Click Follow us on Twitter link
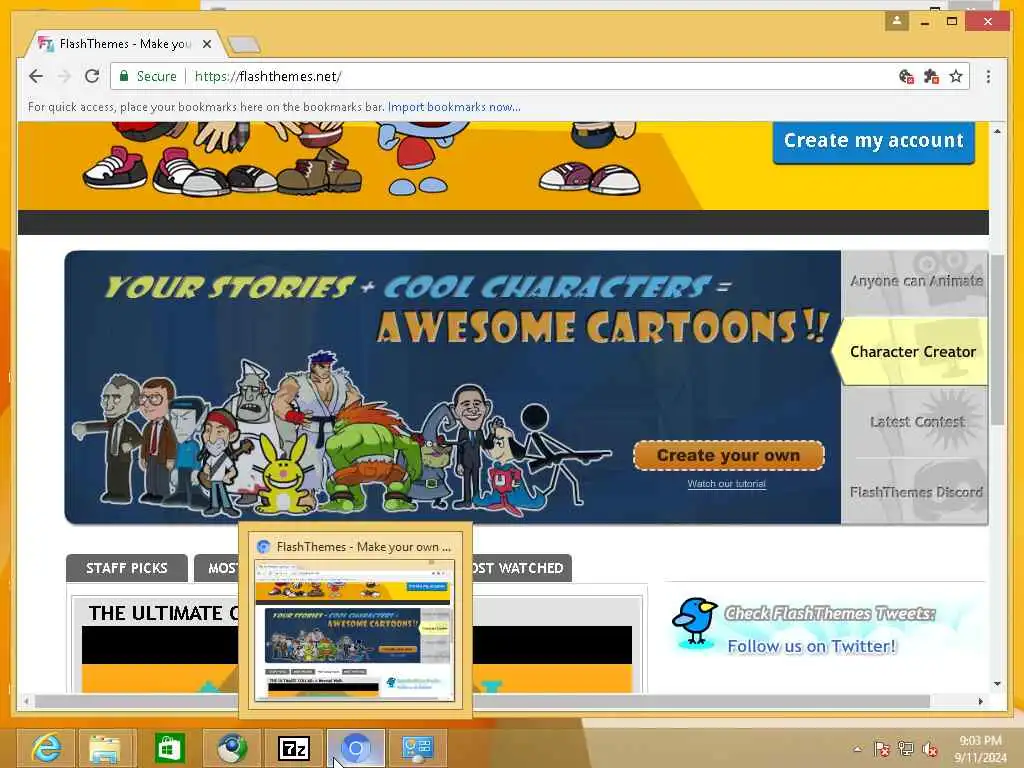Screen dimensions: 1024x768 click(812, 646)
